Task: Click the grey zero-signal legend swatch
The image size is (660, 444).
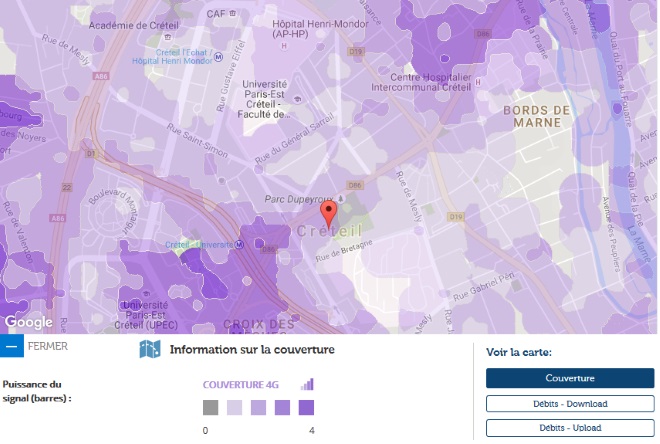Action: click(x=210, y=408)
